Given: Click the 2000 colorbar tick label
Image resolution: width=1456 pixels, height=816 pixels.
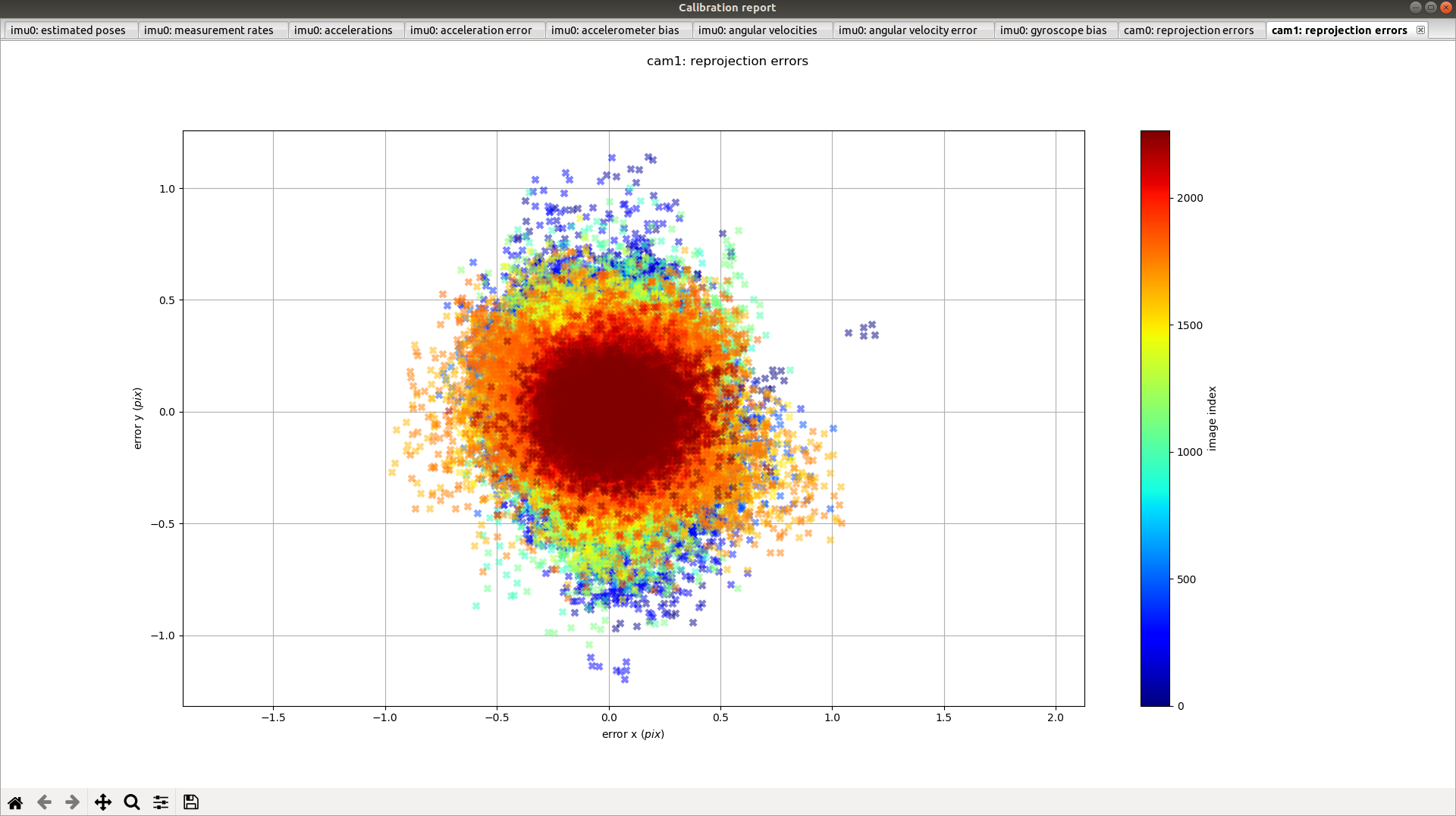Looking at the screenshot, I should 1190,198.
